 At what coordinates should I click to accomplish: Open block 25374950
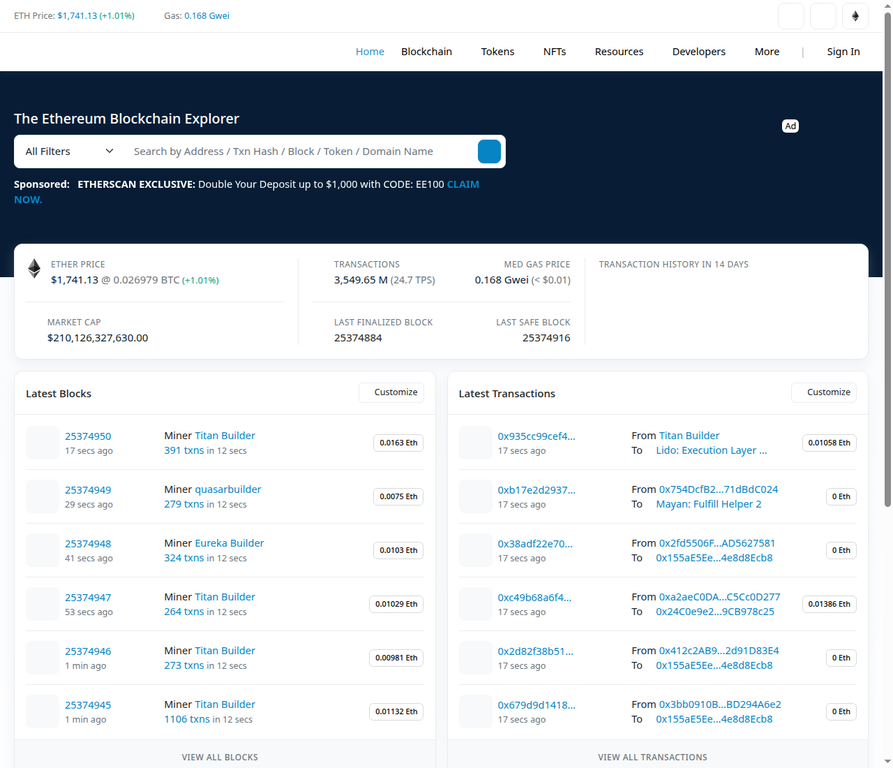(x=88, y=436)
